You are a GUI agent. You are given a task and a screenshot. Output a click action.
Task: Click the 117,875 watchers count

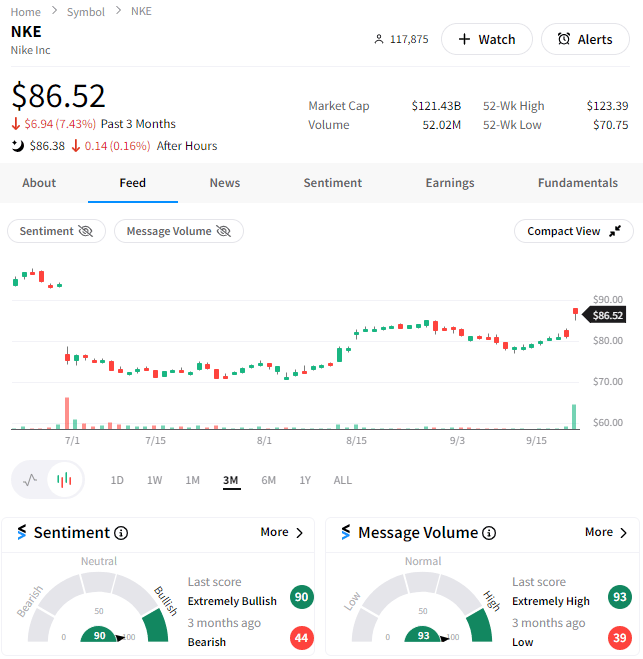click(409, 39)
